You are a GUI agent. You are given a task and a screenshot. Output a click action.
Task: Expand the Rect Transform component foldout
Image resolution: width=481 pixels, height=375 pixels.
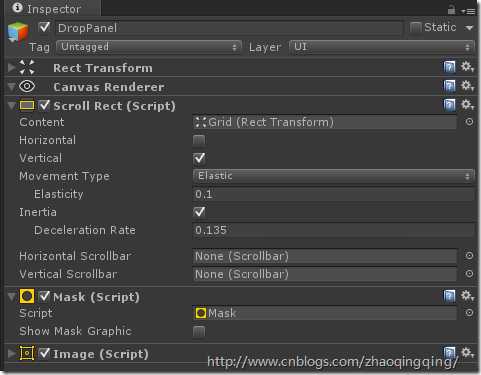coord(11,67)
